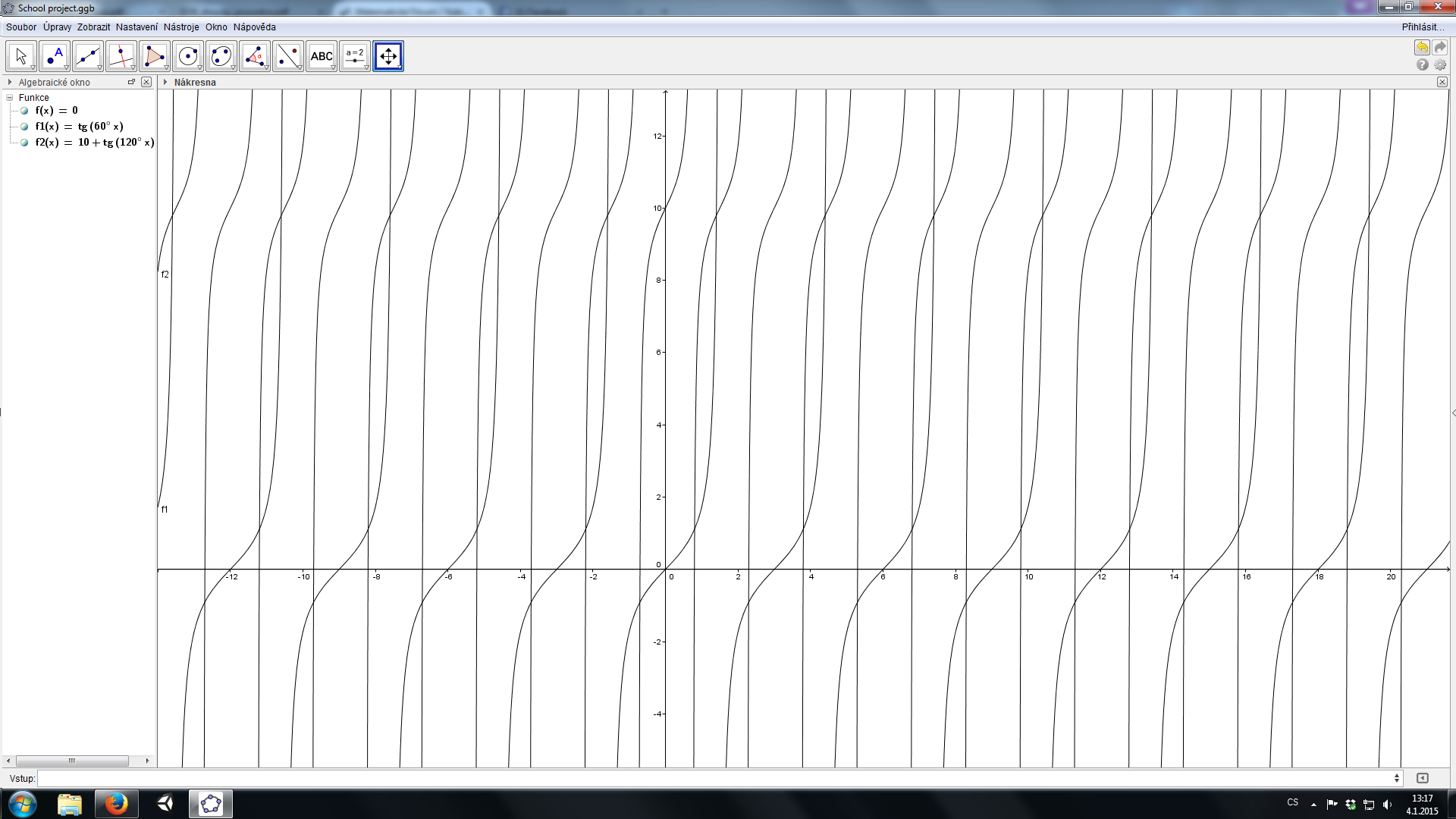Screen dimensions: 1456x819
Task: Open Move tool submenu arrow
Action: (33, 68)
